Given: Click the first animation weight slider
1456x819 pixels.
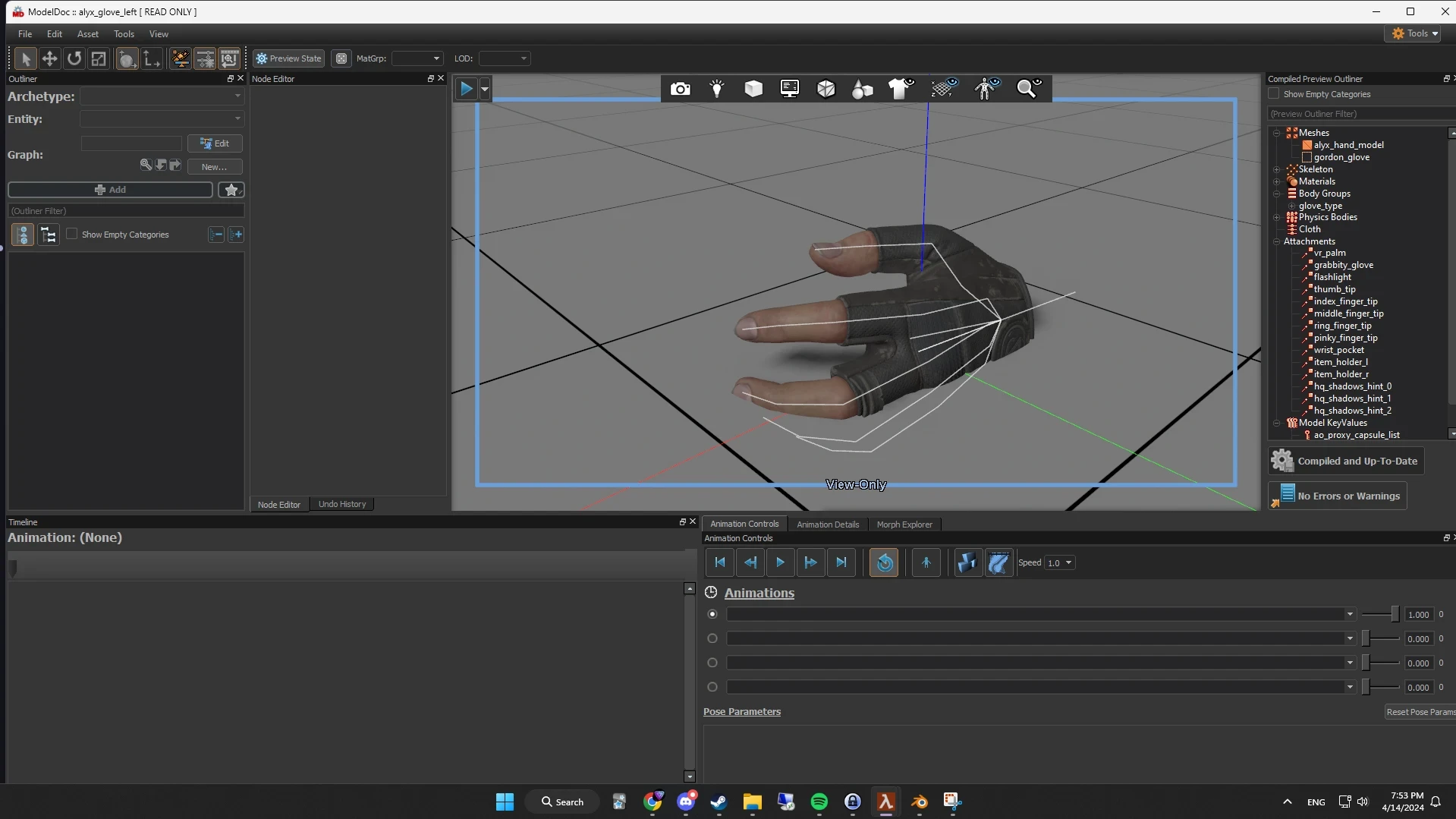Looking at the screenshot, I should [x=1380, y=615].
